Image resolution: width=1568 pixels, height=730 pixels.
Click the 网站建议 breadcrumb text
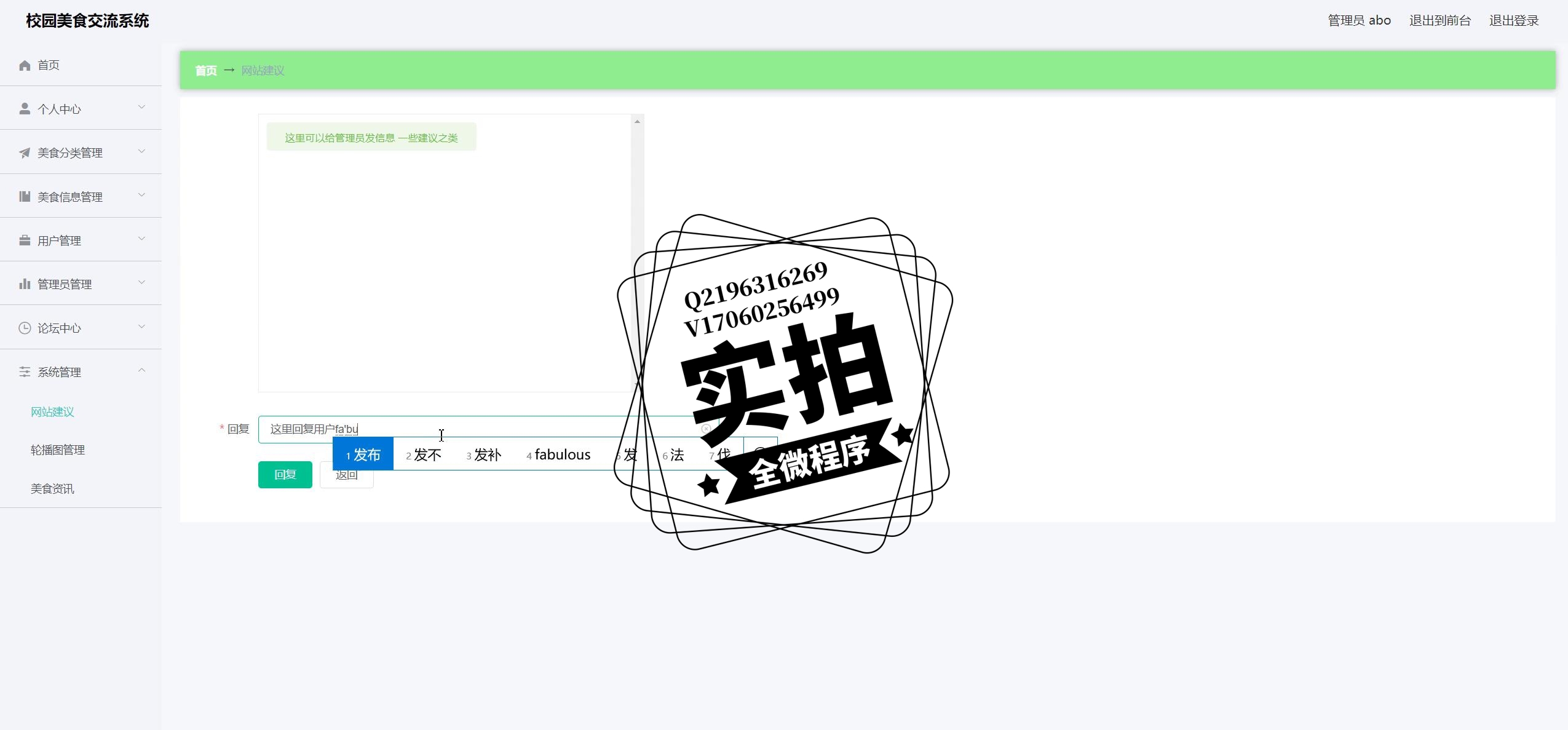click(263, 71)
